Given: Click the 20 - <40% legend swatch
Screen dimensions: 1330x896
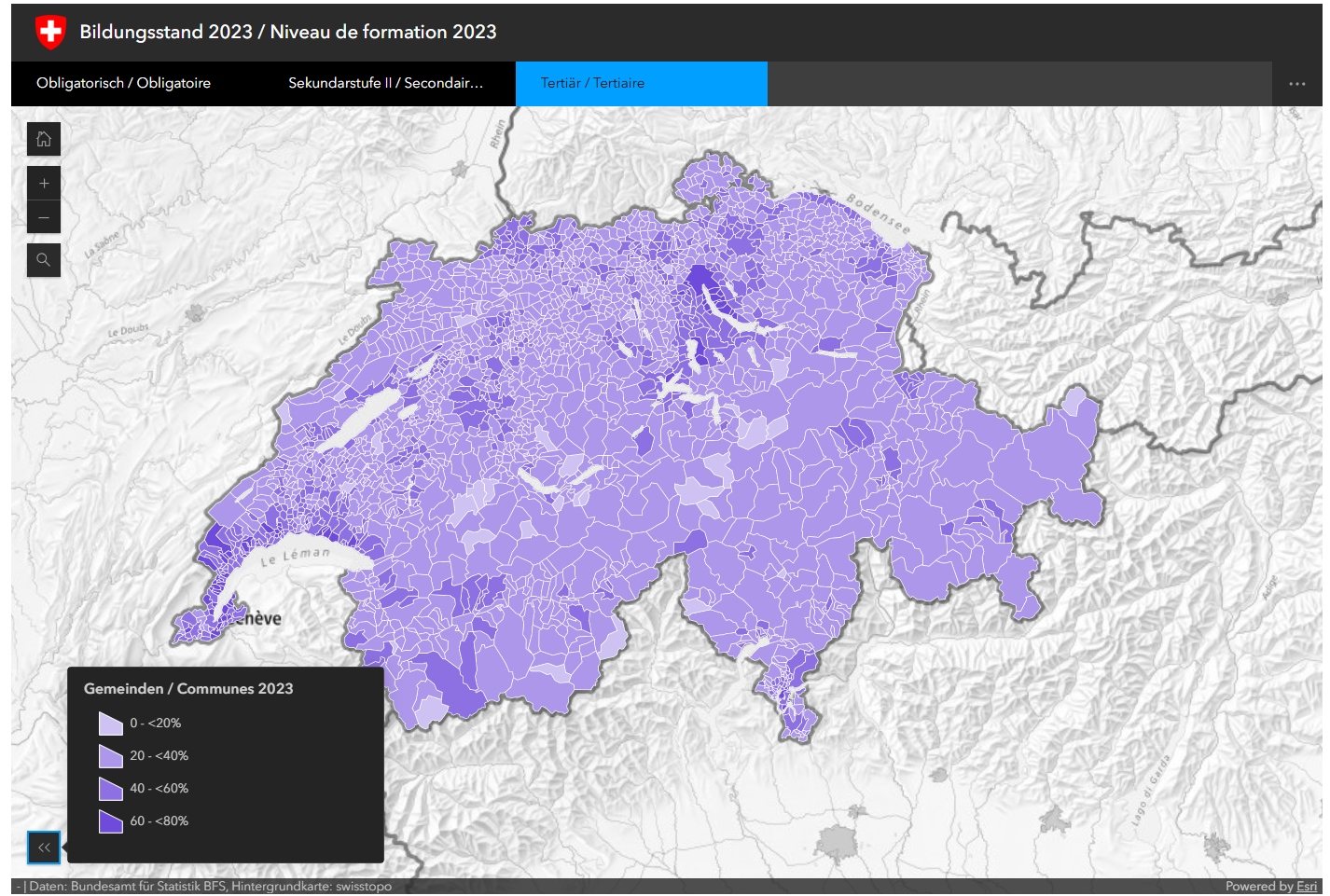Looking at the screenshot, I should (x=111, y=756).
